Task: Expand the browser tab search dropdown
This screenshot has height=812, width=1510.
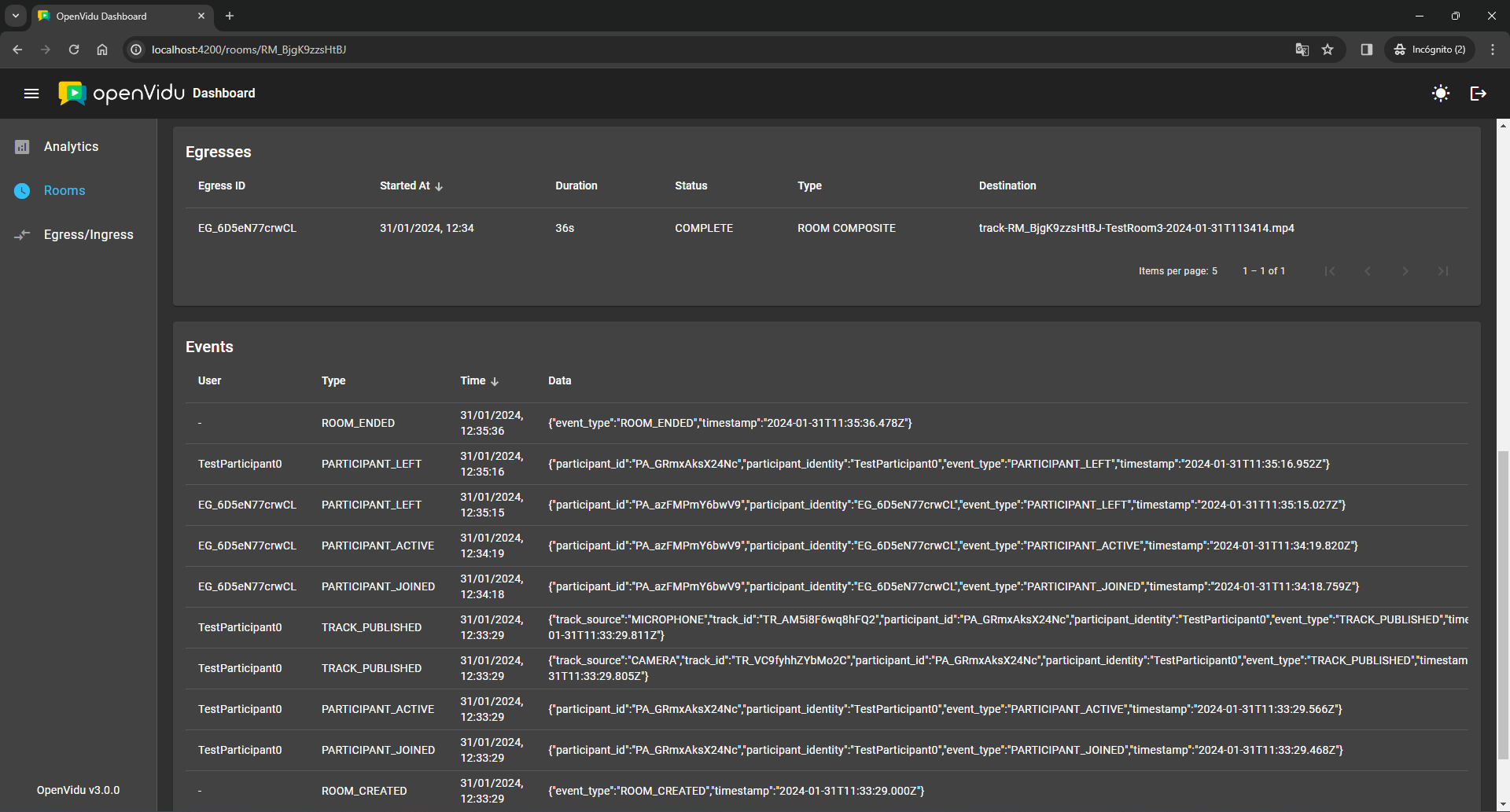Action: (x=15, y=16)
